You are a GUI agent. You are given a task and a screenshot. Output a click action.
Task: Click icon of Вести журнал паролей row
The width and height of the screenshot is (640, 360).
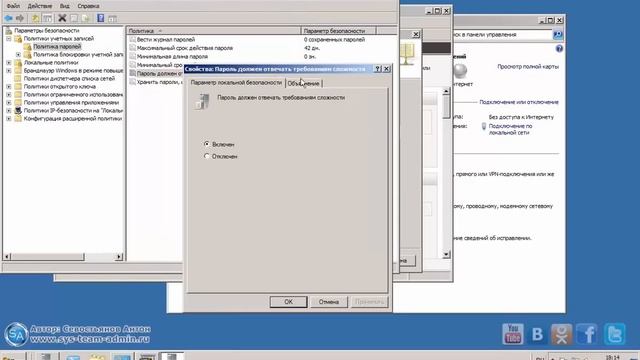(x=132, y=40)
